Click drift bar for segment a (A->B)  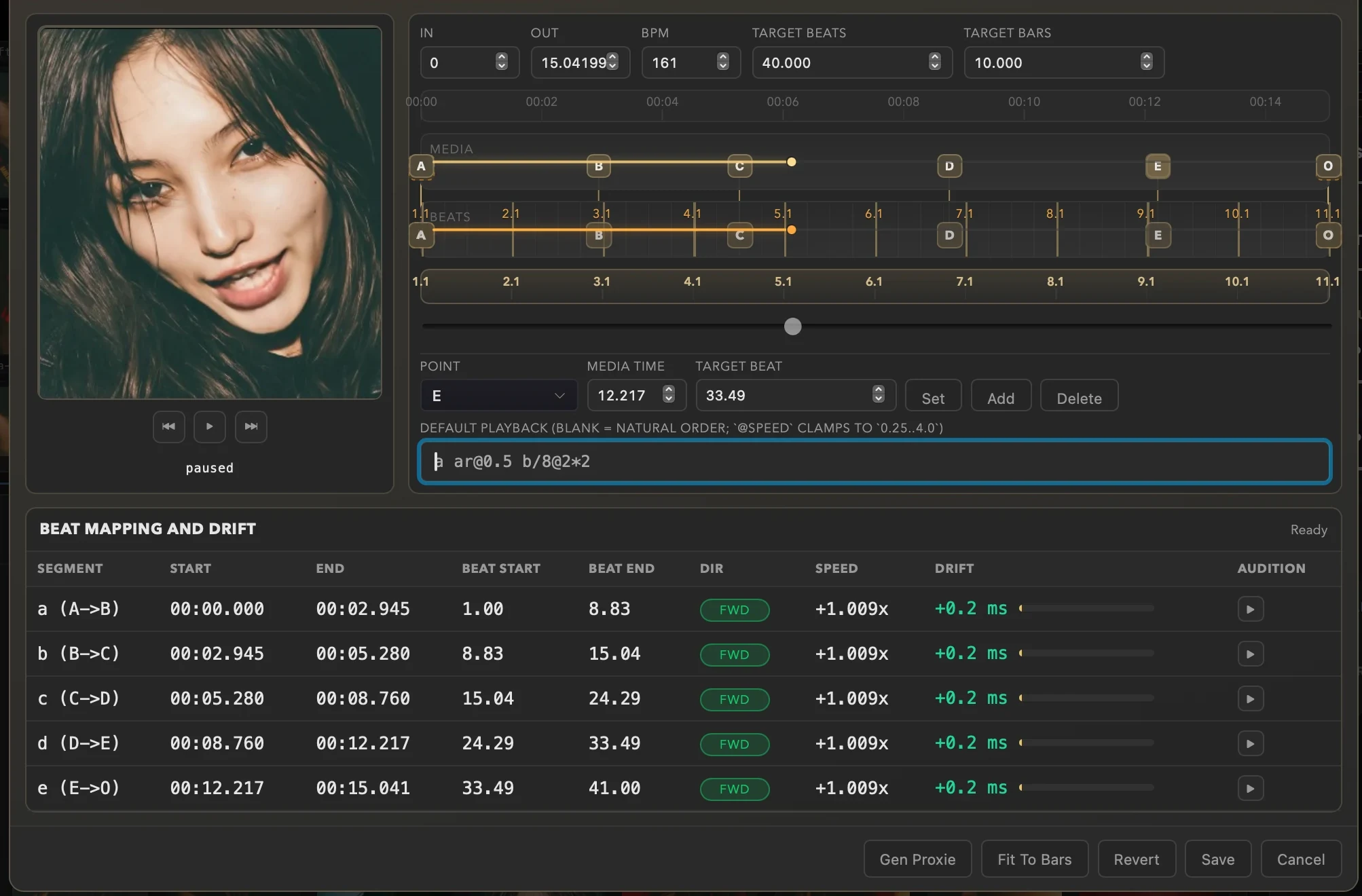click(1086, 609)
